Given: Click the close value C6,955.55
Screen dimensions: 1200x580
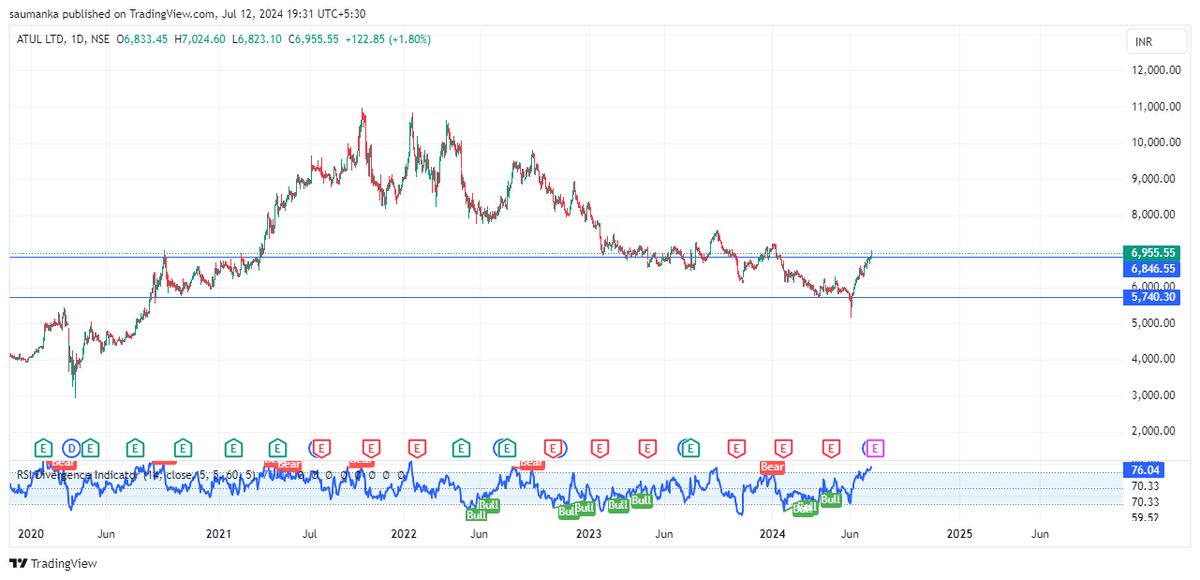Looking at the screenshot, I should pyautogui.click(x=314, y=39).
